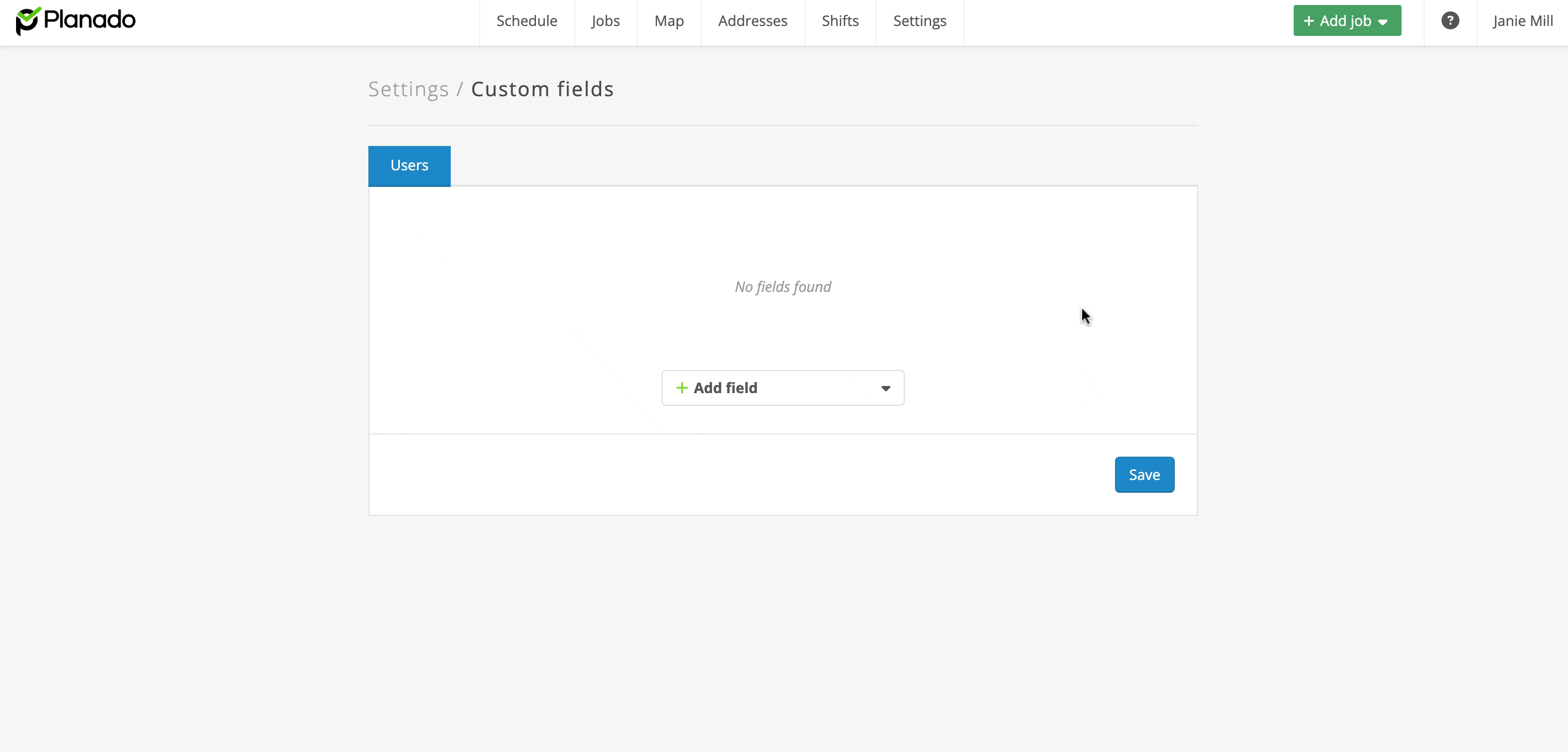The width and height of the screenshot is (1568, 752).
Task: Open Settings in the top navigation
Action: 919,22
